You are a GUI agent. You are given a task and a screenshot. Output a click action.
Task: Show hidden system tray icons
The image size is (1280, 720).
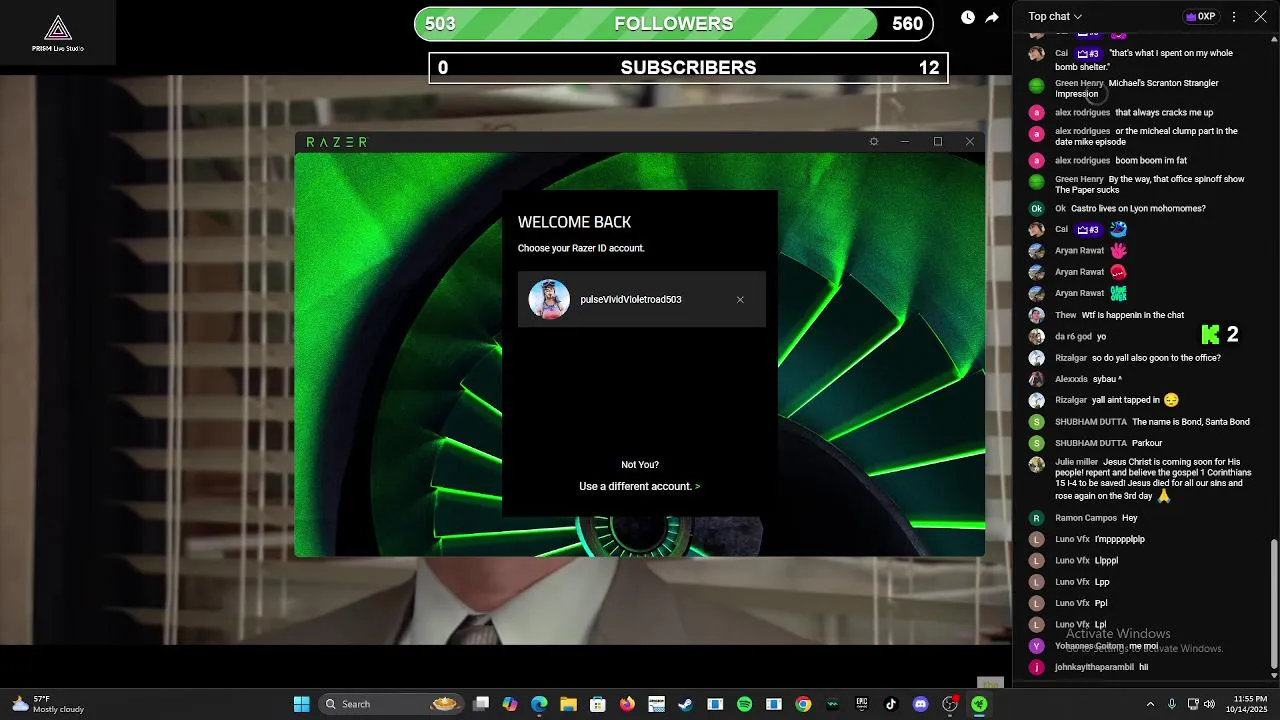(x=1150, y=704)
